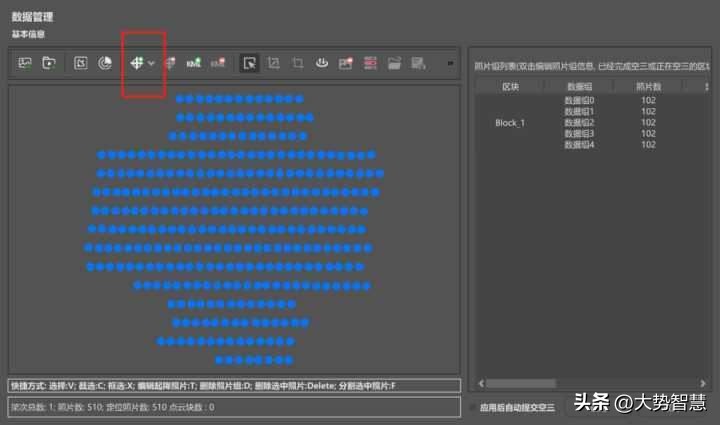Click the red list rows icon
The width and height of the screenshot is (720, 425).
(x=370, y=63)
